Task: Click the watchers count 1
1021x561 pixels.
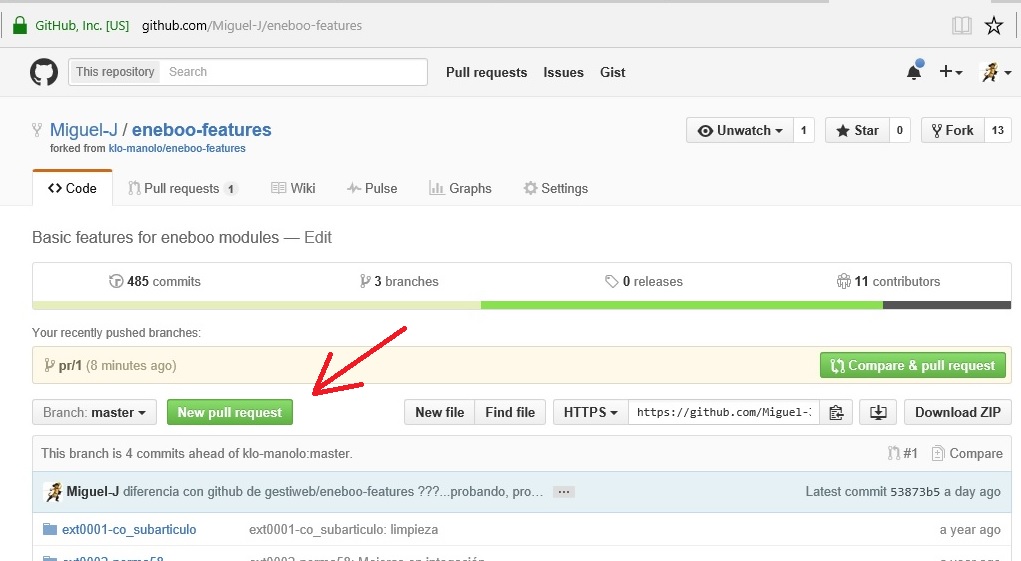Action: (x=804, y=130)
